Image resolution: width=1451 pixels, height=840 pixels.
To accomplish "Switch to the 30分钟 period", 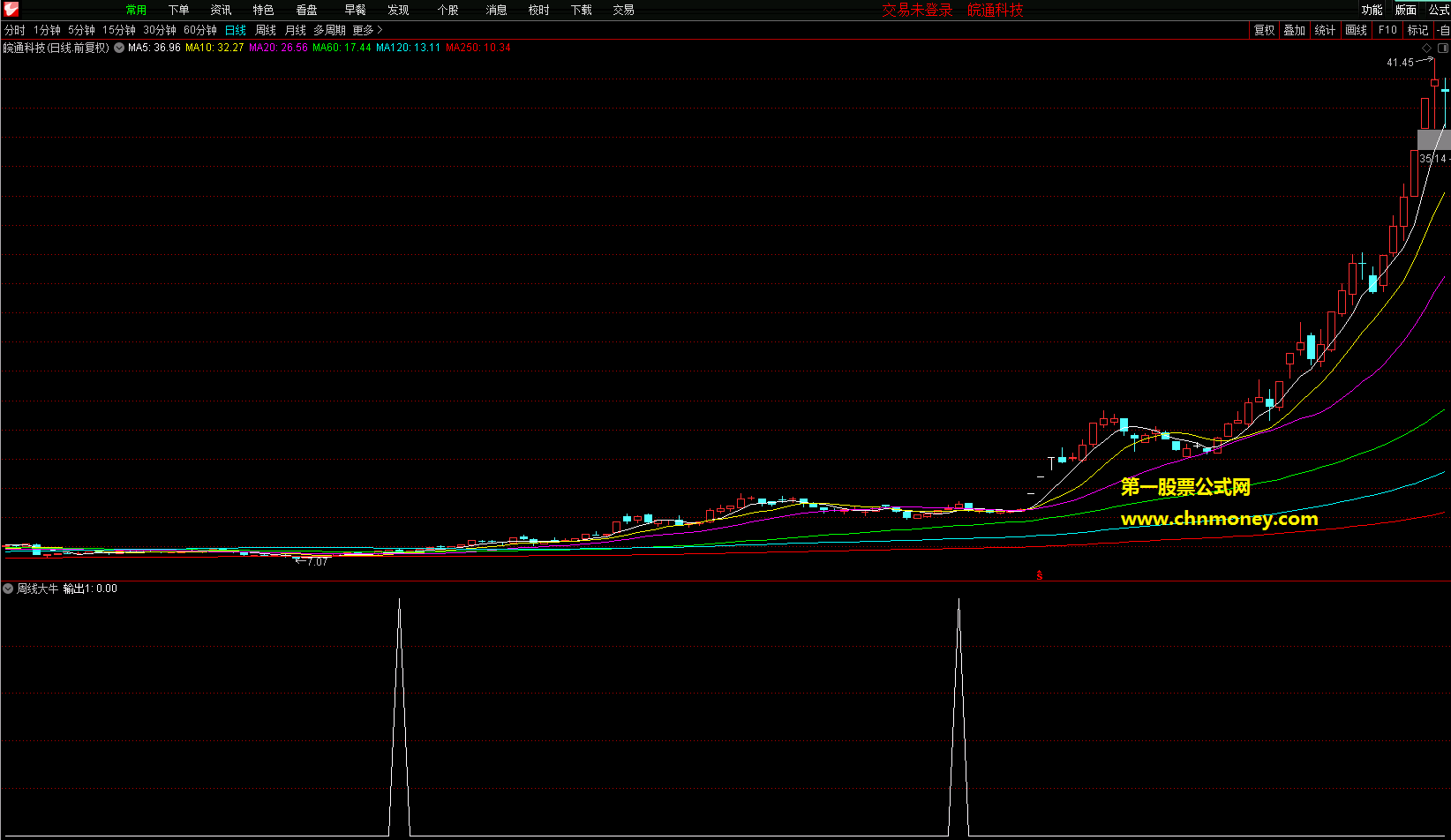I will 160,30.
